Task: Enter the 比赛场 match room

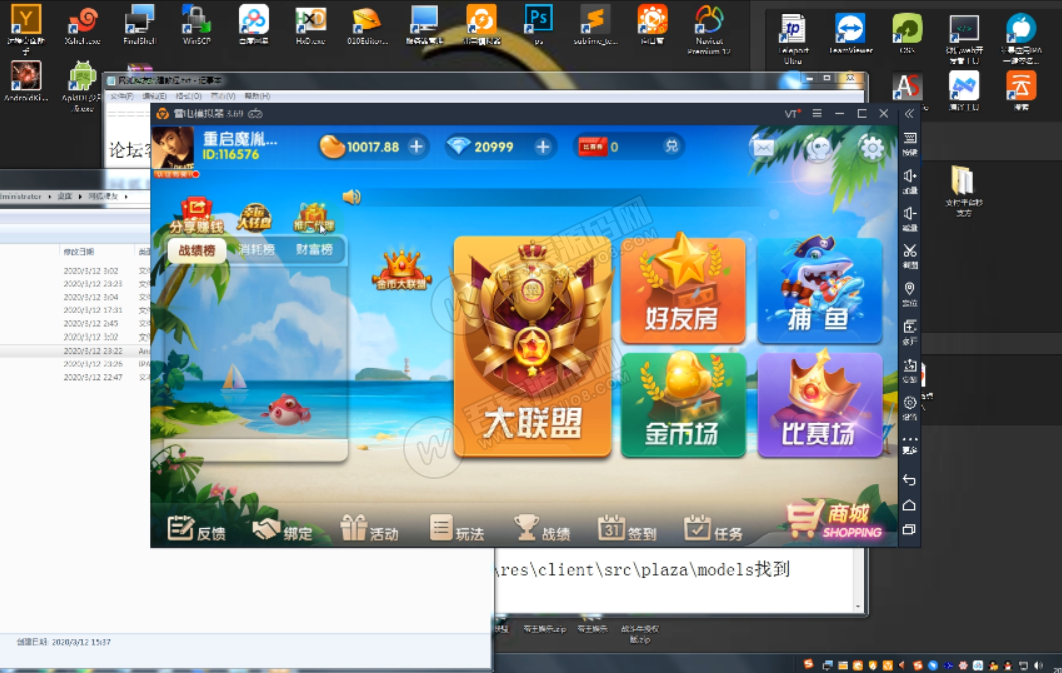Action: [820, 404]
